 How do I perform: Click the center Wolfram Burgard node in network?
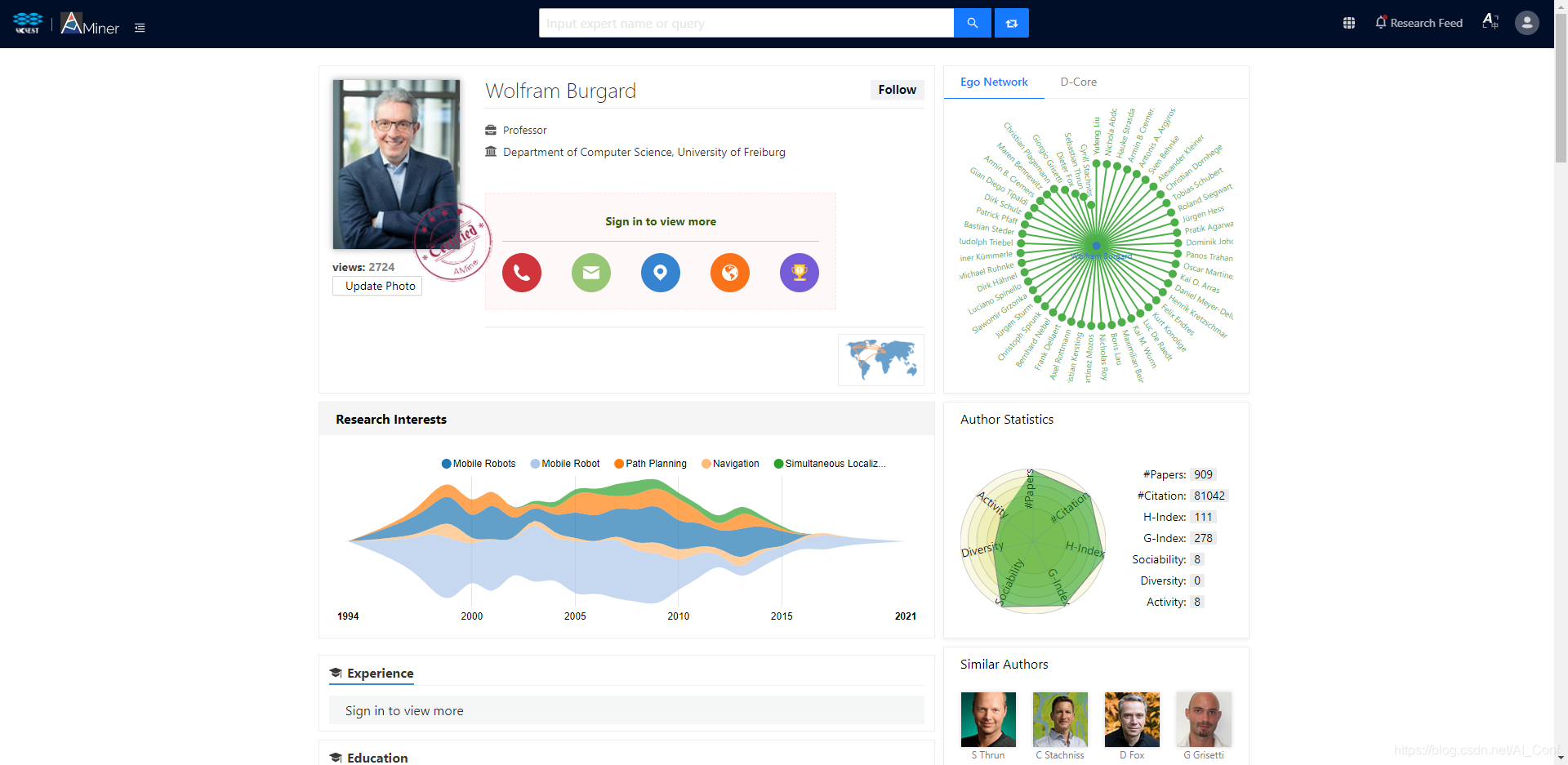pyautogui.click(x=1097, y=246)
